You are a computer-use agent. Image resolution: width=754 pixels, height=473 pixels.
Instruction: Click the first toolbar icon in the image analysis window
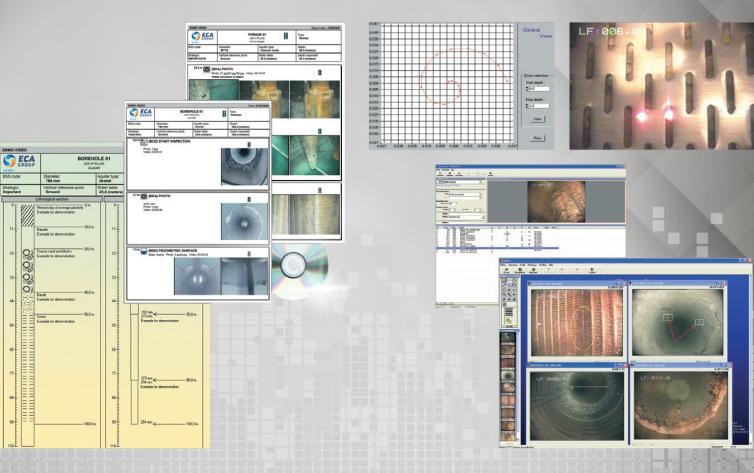[506, 271]
